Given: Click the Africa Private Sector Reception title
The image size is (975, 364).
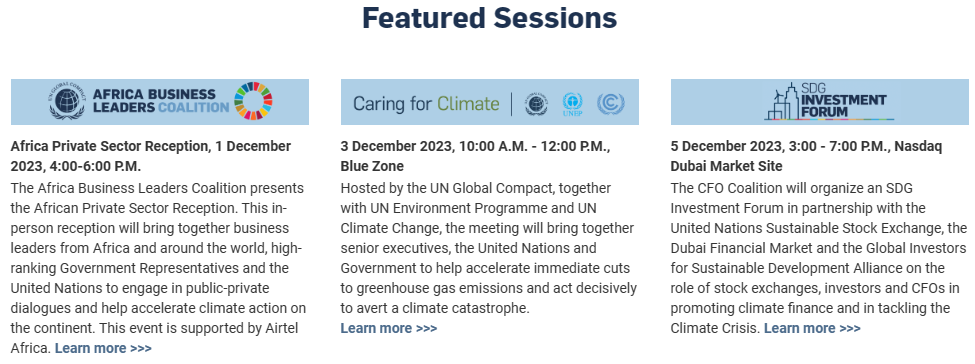Looking at the screenshot, I should [151, 156].
